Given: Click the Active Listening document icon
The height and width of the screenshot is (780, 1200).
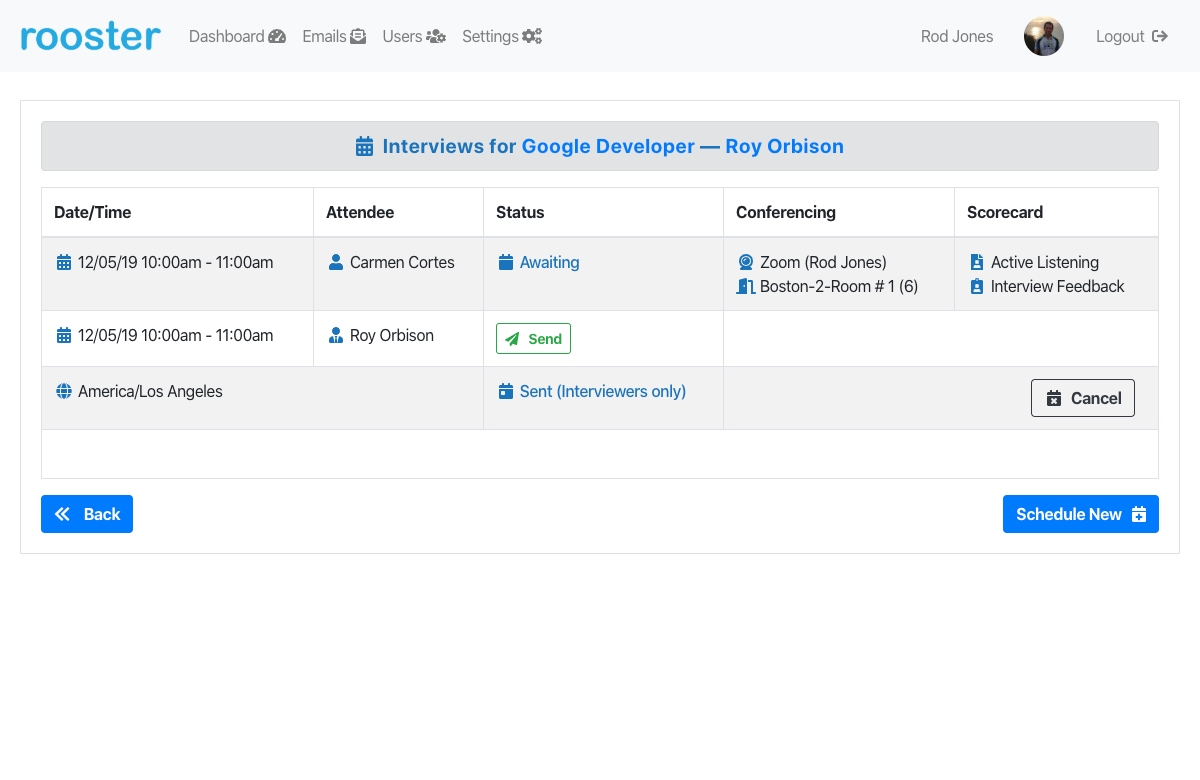Looking at the screenshot, I should (x=977, y=263).
